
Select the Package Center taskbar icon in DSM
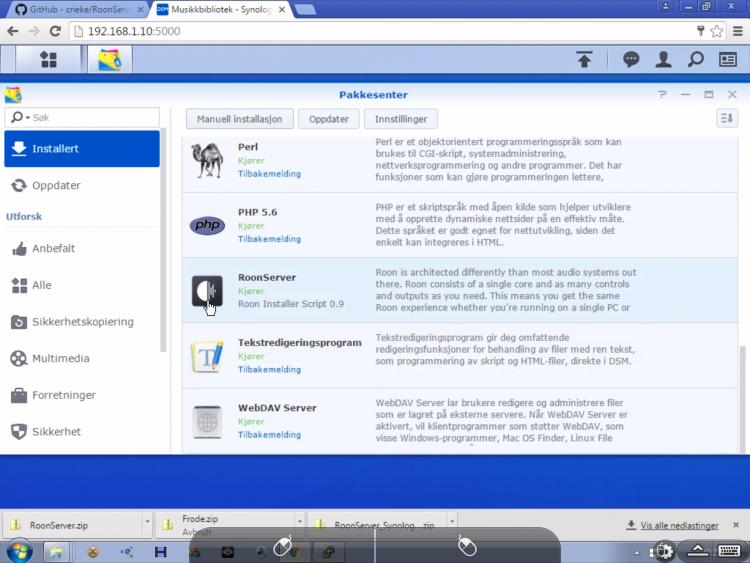(x=110, y=59)
